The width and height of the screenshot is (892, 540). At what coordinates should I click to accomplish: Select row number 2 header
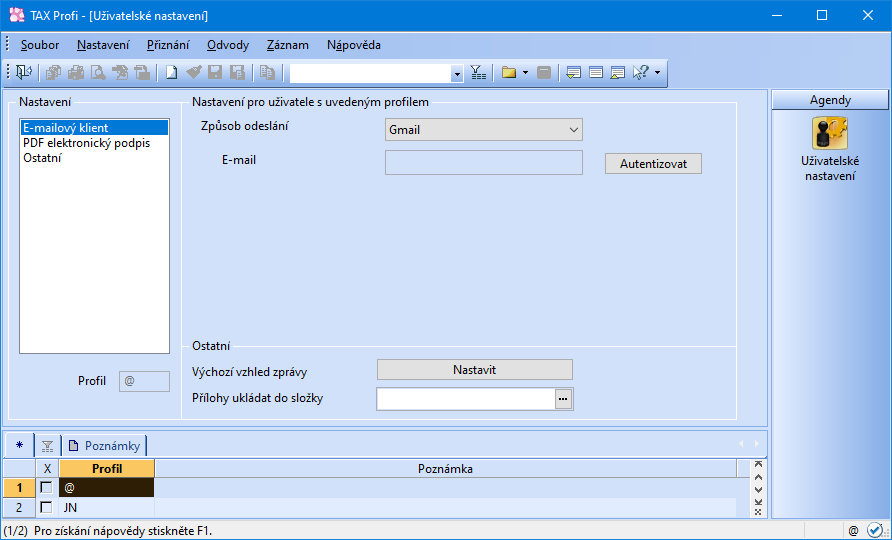click(x=19, y=507)
